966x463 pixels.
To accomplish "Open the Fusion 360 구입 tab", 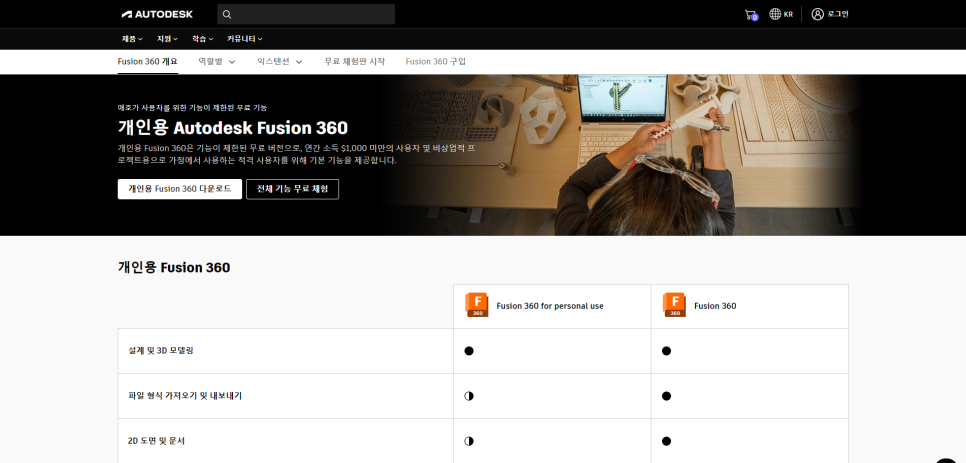I will pyautogui.click(x=436, y=62).
